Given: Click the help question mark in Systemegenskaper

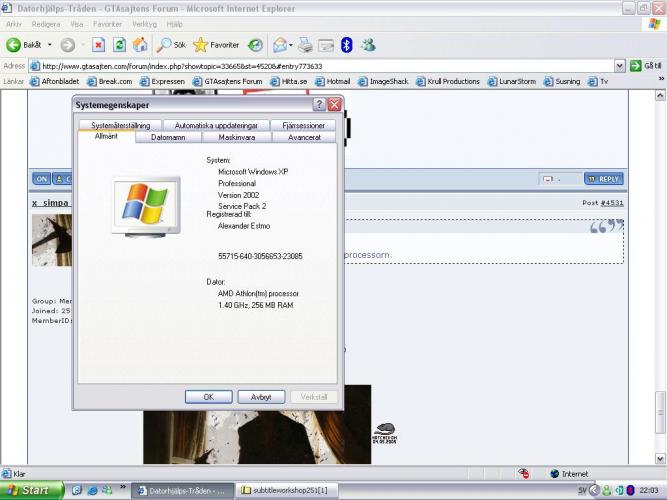Looking at the screenshot, I should pyautogui.click(x=319, y=104).
